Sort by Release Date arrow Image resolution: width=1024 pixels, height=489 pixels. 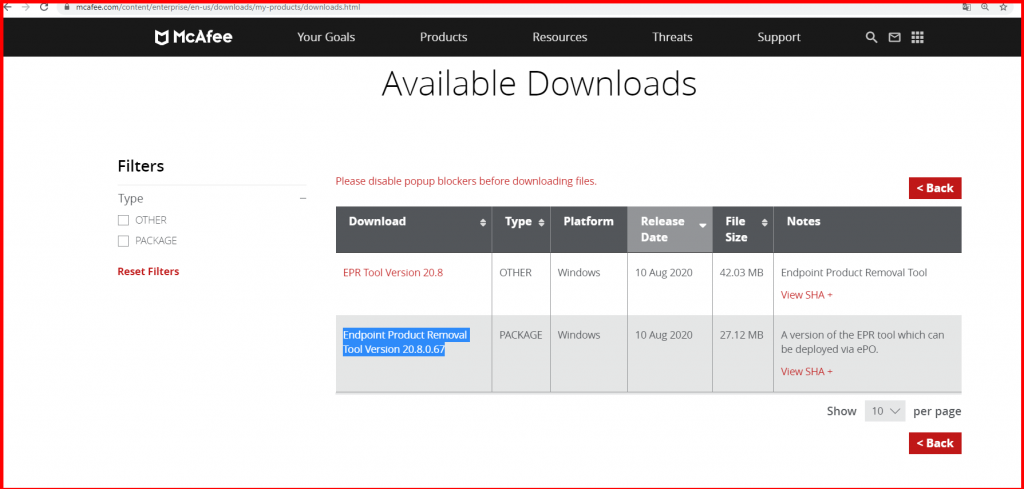pos(703,225)
